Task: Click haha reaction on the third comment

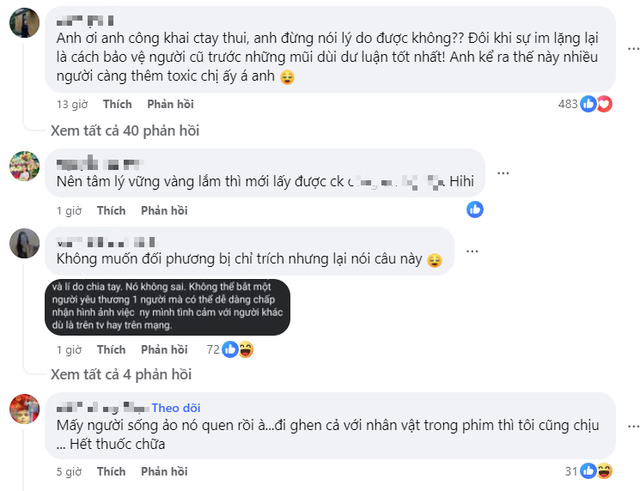Action: pos(245,350)
